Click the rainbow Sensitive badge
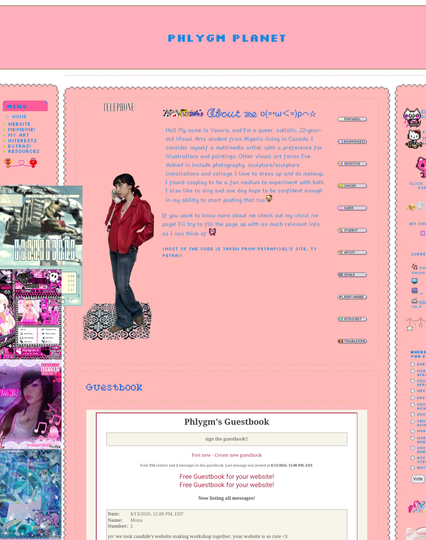426x540 pixels. click(352, 164)
